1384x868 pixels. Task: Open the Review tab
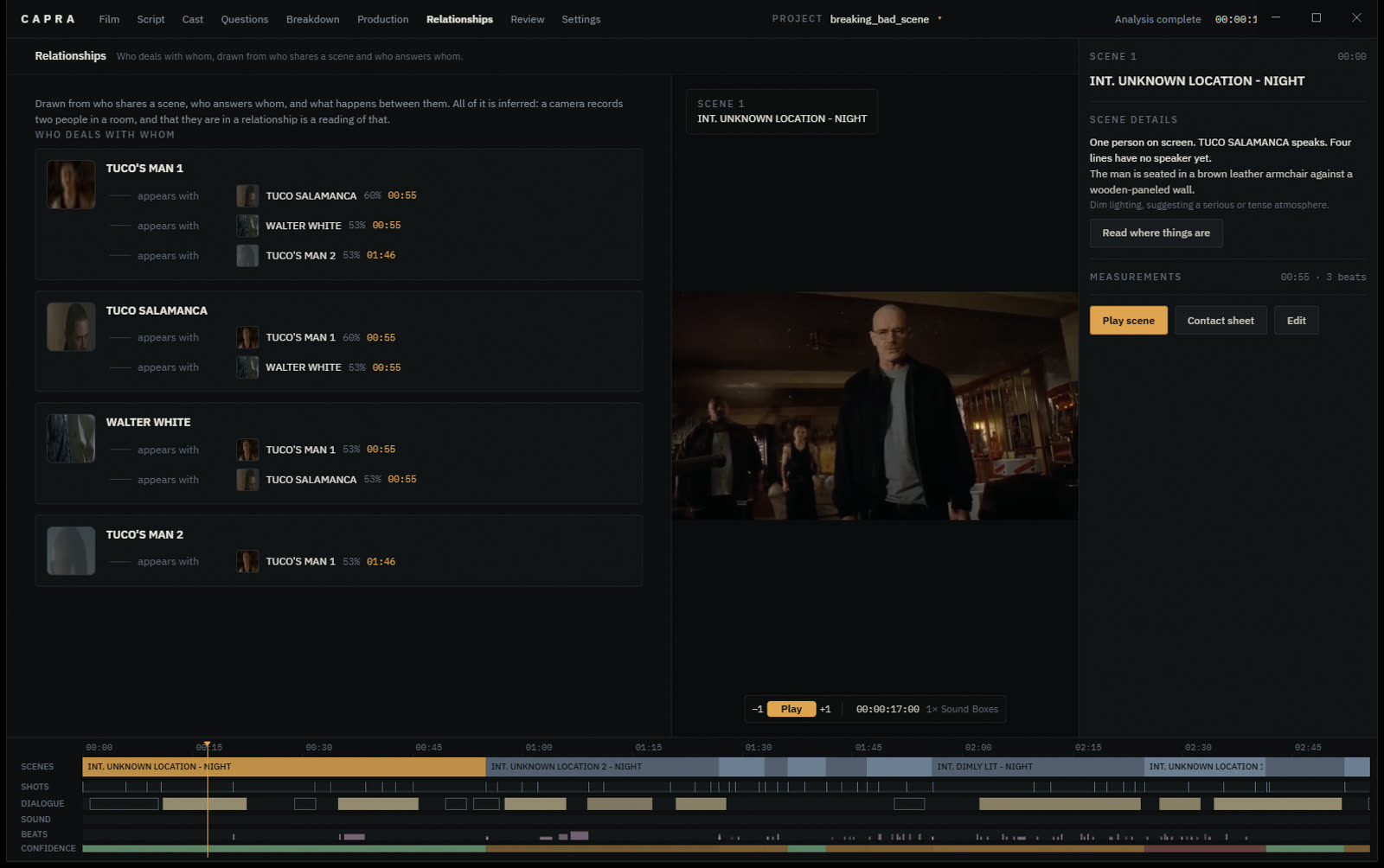click(x=528, y=19)
